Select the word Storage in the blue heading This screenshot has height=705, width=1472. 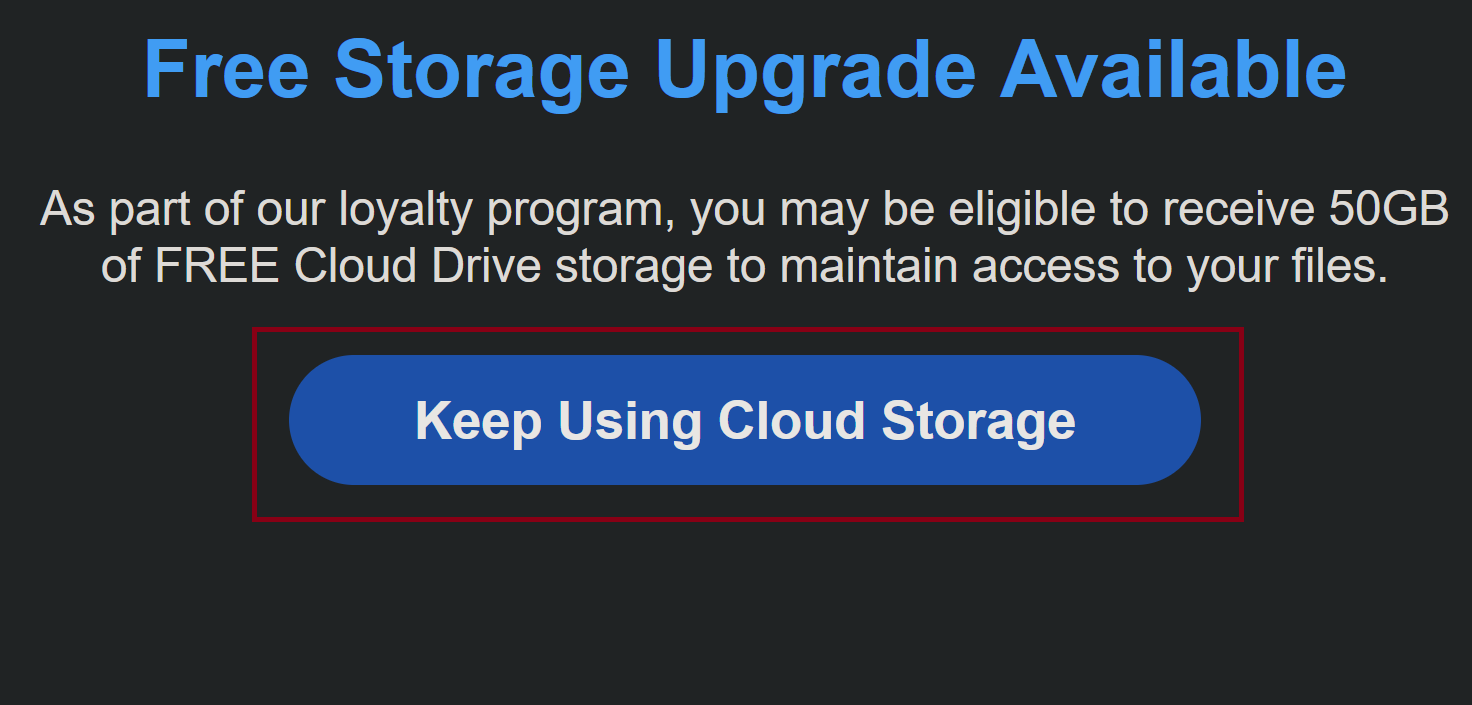point(482,69)
